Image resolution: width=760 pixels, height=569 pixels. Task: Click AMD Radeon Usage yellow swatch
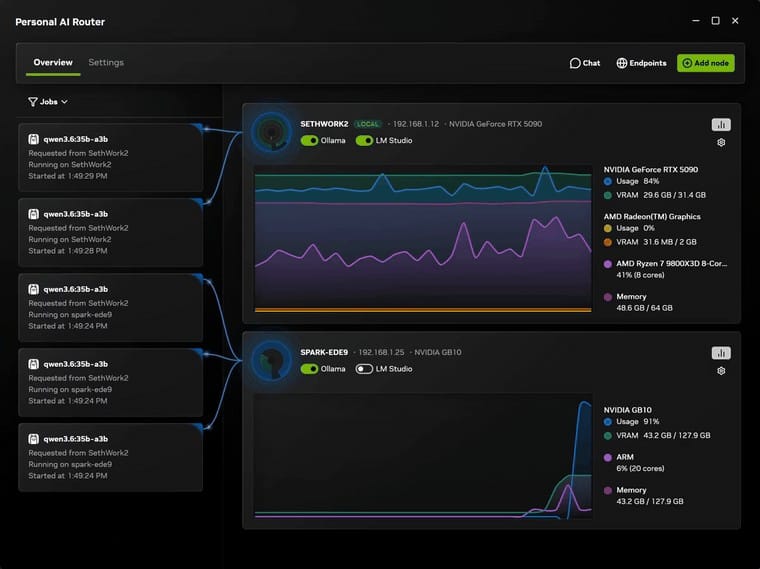coord(608,228)
